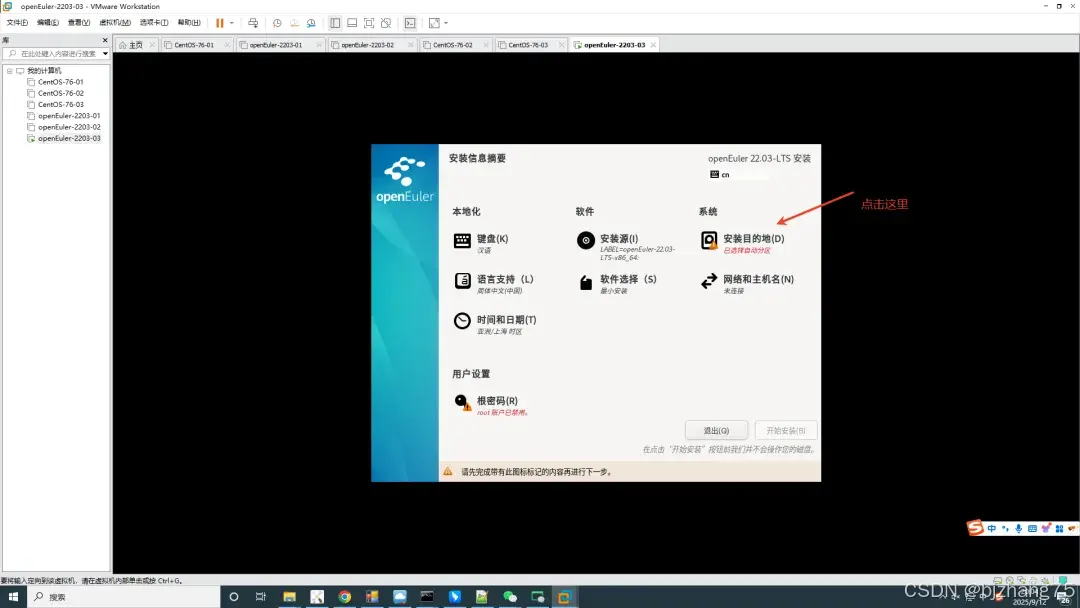The height and width of the screenshot is (608, 1080).
Task: Open 安装目的地(D) installation destination
Action: 752,239
